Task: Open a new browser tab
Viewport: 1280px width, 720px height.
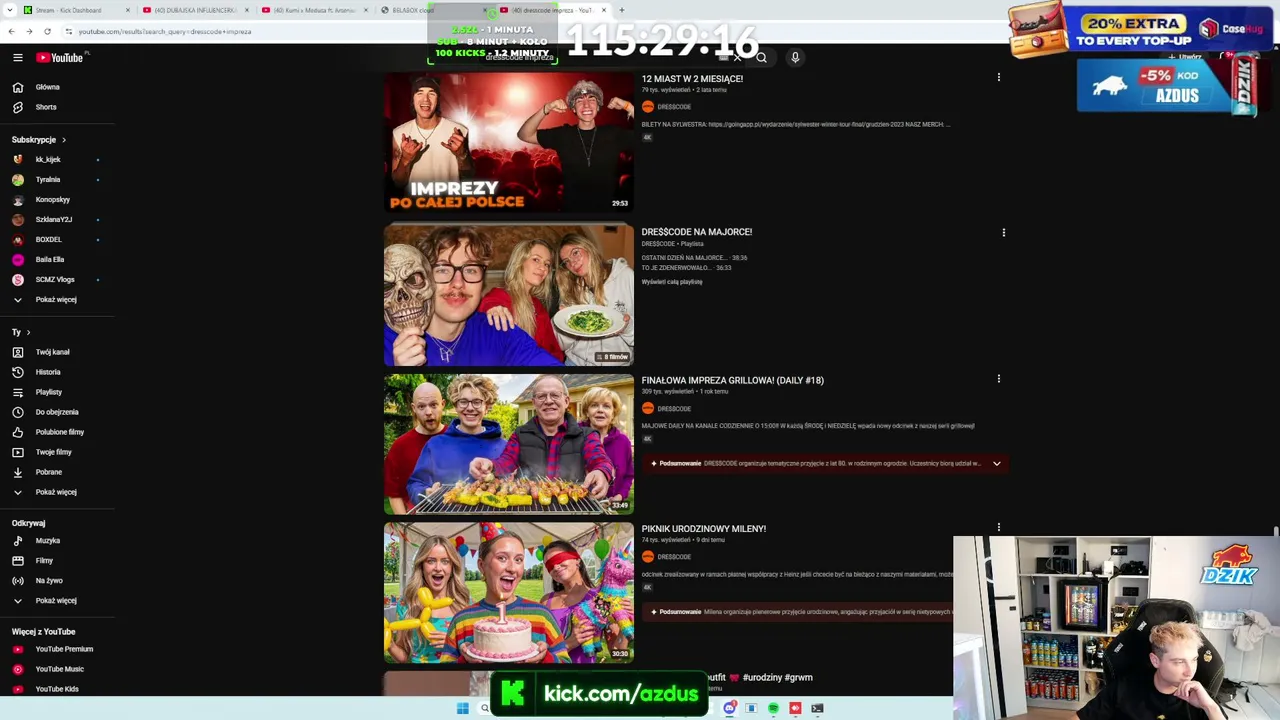Action: (621, 10)
